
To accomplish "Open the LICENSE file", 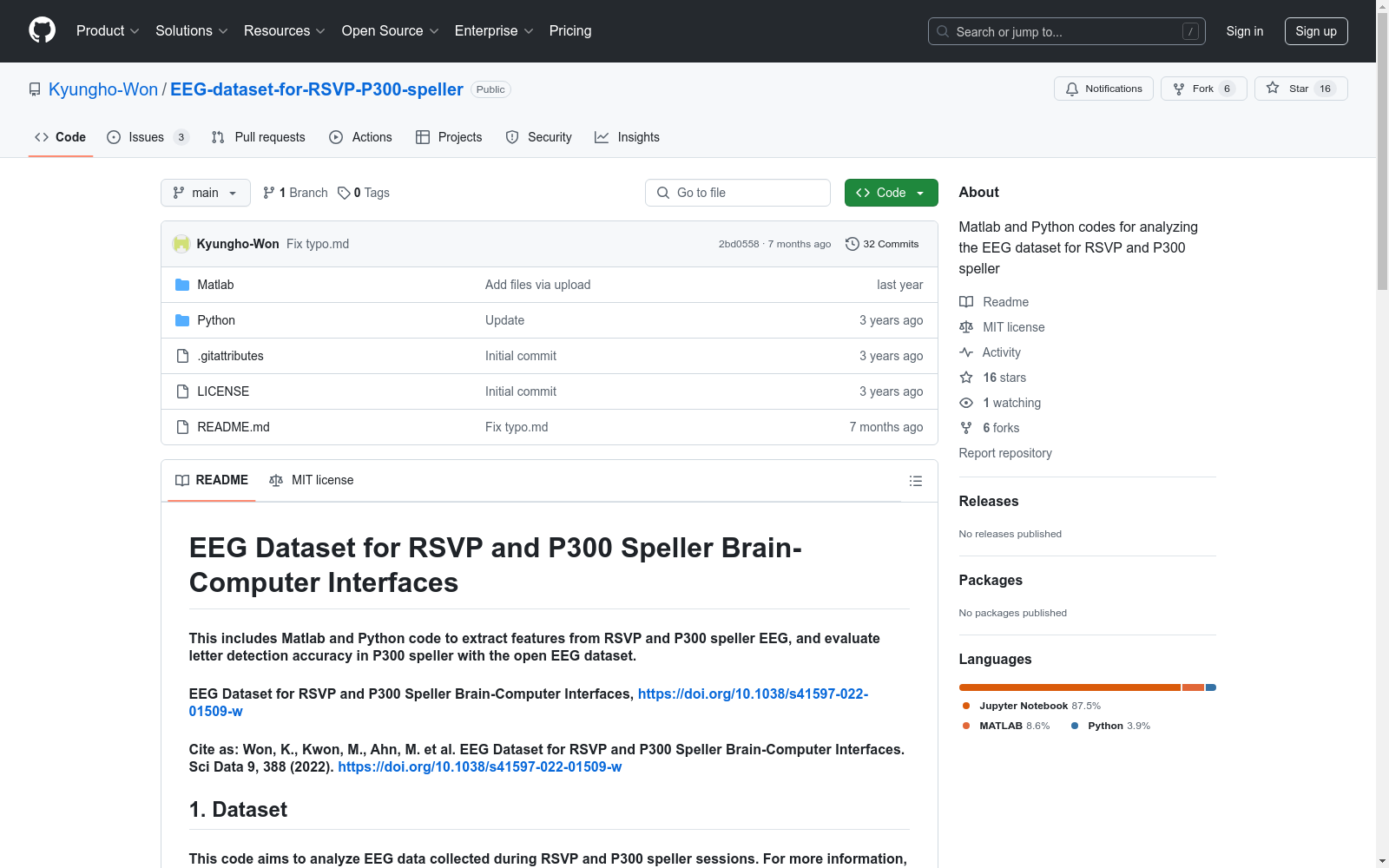I will [x=223, y=391].
